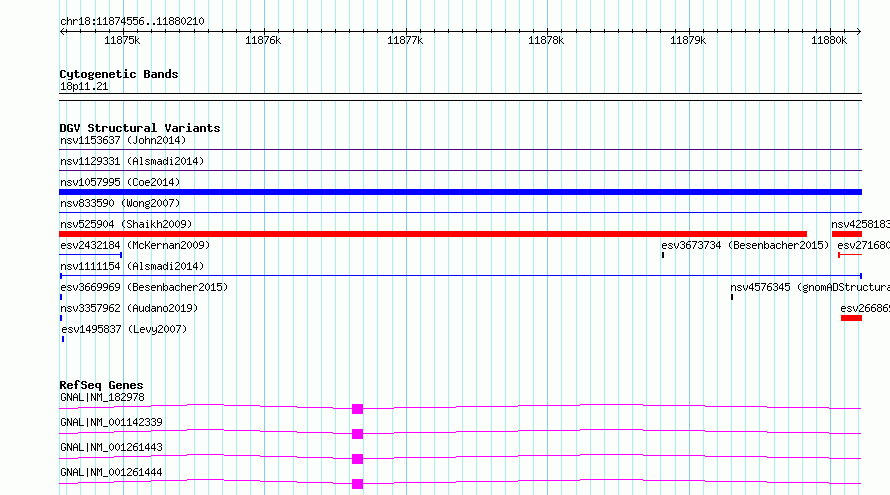Click the 18p11.21 band label
This screenshot has width=890, height=495.
84,86
